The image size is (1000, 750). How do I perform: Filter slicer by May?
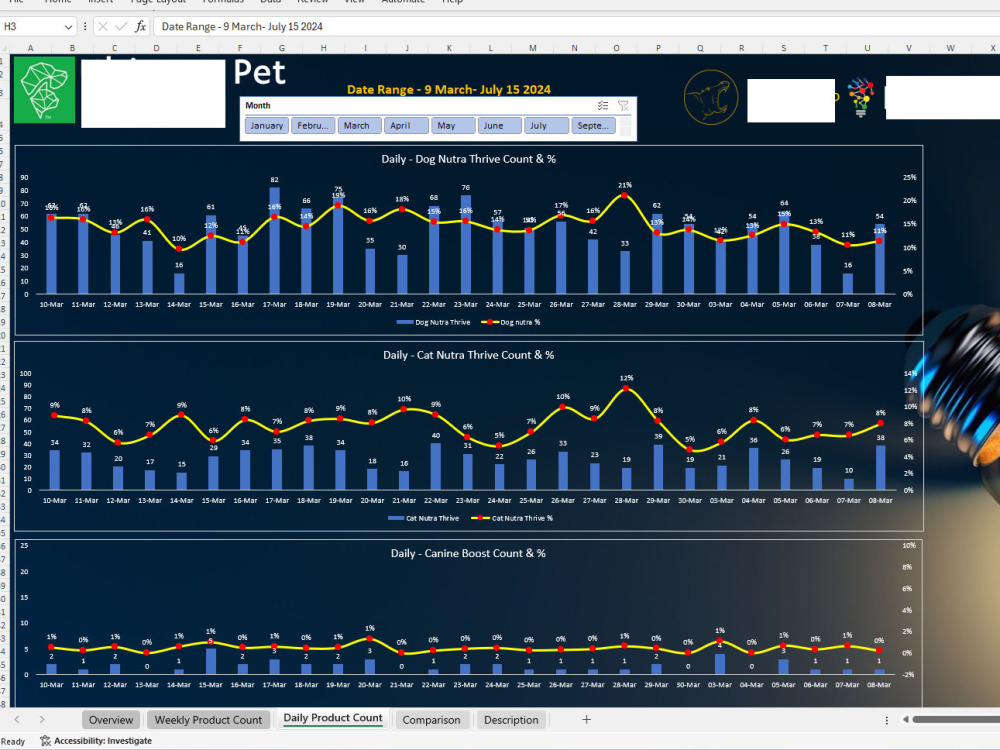[x=453, y=126]
